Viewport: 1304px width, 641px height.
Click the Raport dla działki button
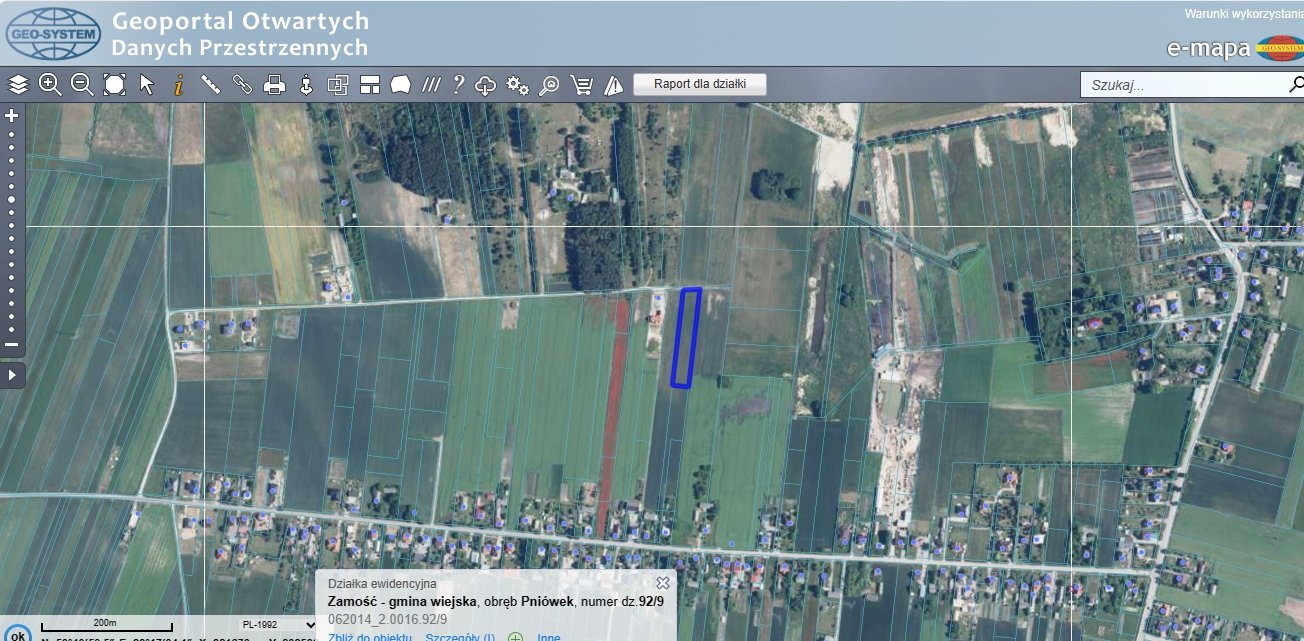pyautogui.click(x=700, y=84)
